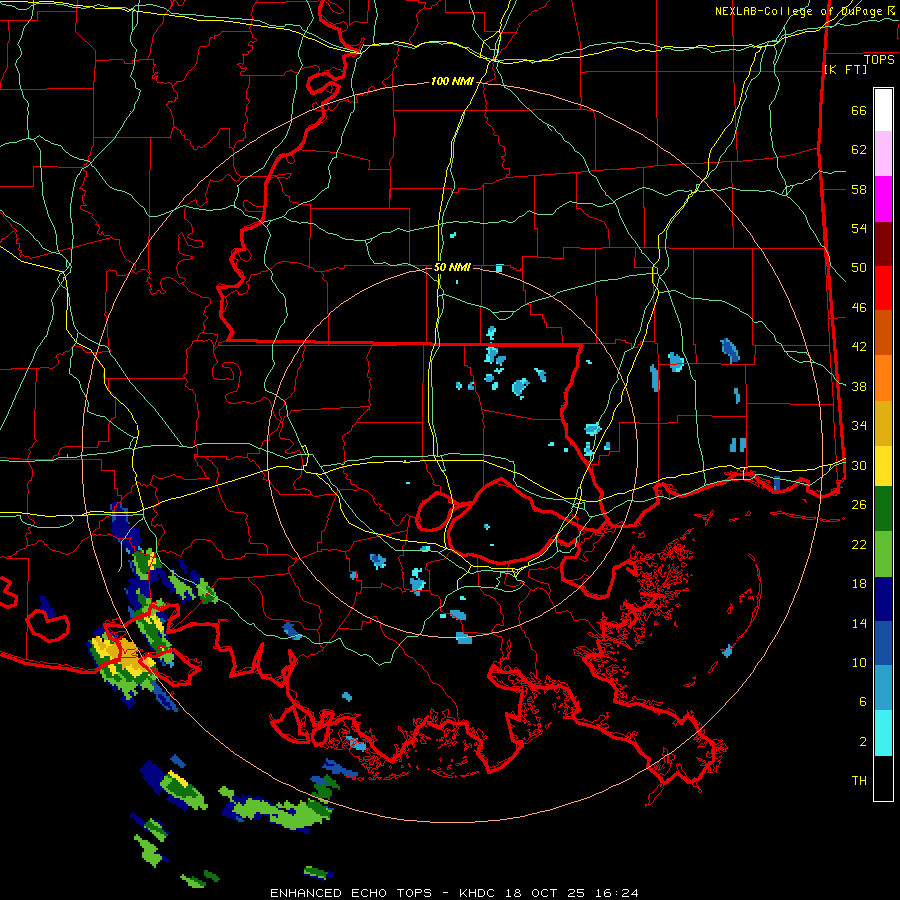Click the '16:24' timestamp in caption
The height and width of the screenshot is (900, 900).
point(615,893)
